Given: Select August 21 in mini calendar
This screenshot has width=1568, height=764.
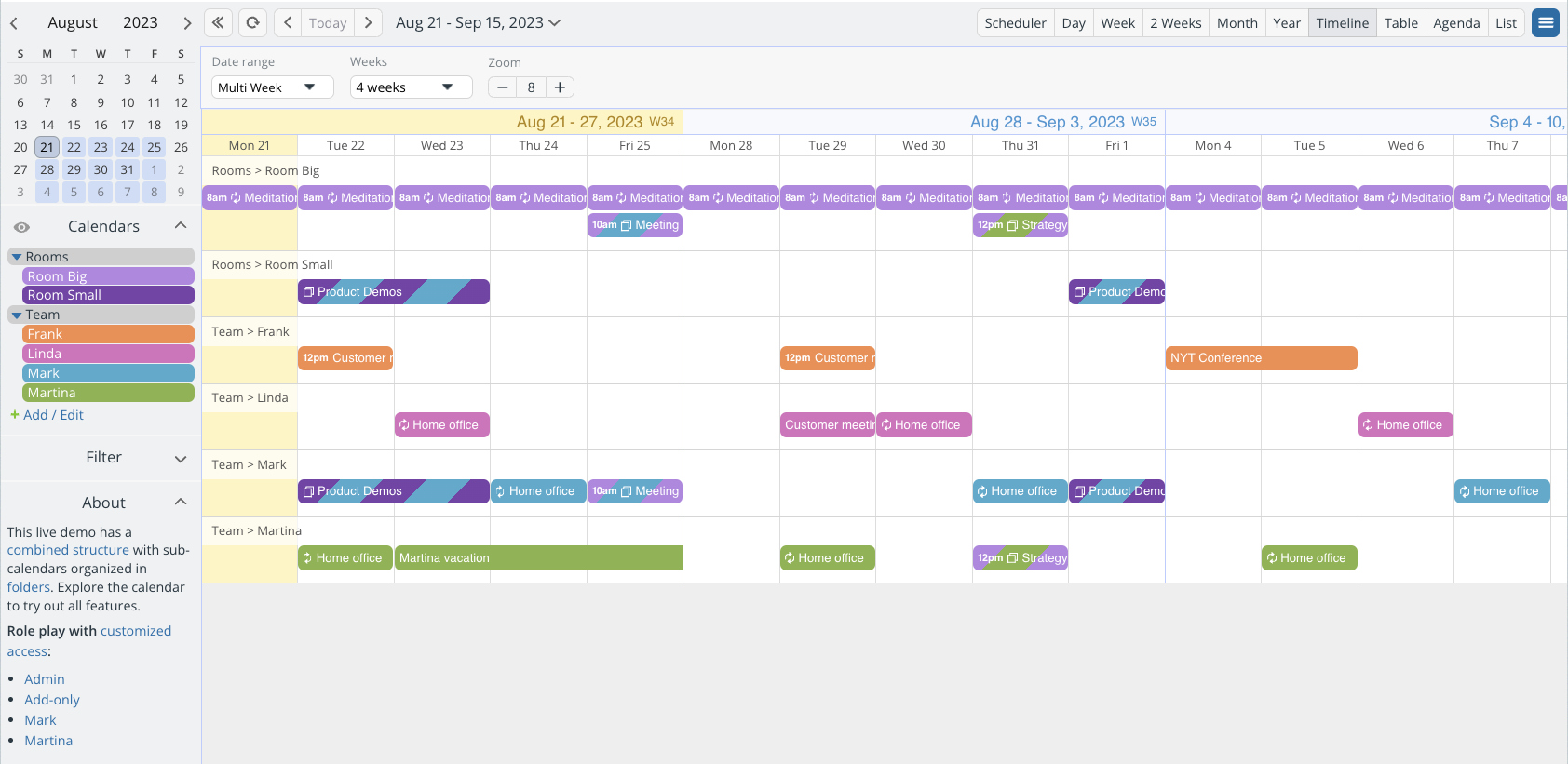Looking at the screenshot, I should click(47, 147).
